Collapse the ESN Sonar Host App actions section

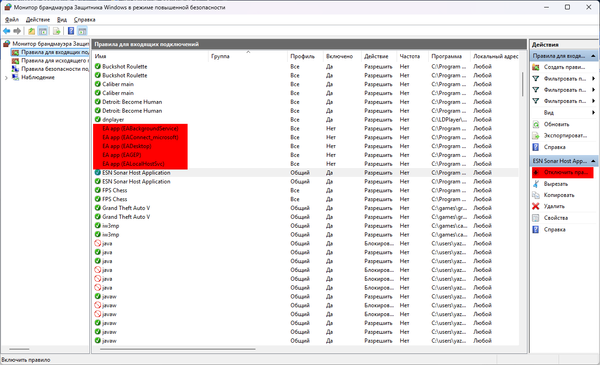click(593, 161)
